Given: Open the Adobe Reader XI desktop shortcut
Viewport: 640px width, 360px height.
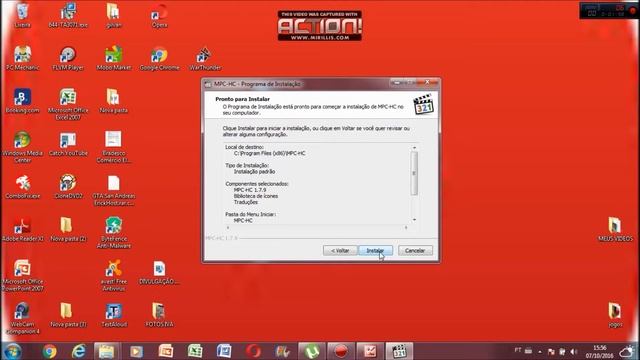Looking at the screenshot, I should click(x=22, y=229).
